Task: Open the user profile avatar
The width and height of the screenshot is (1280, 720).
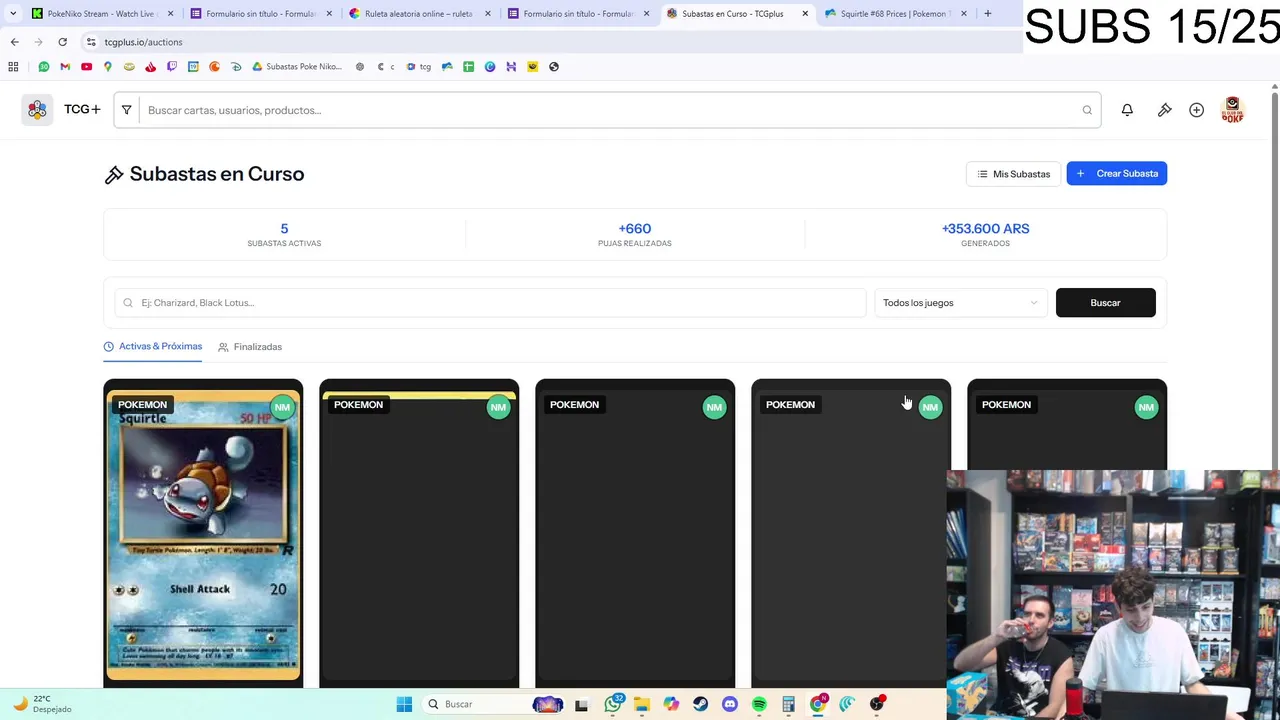Action: [x=1232, y=110]
